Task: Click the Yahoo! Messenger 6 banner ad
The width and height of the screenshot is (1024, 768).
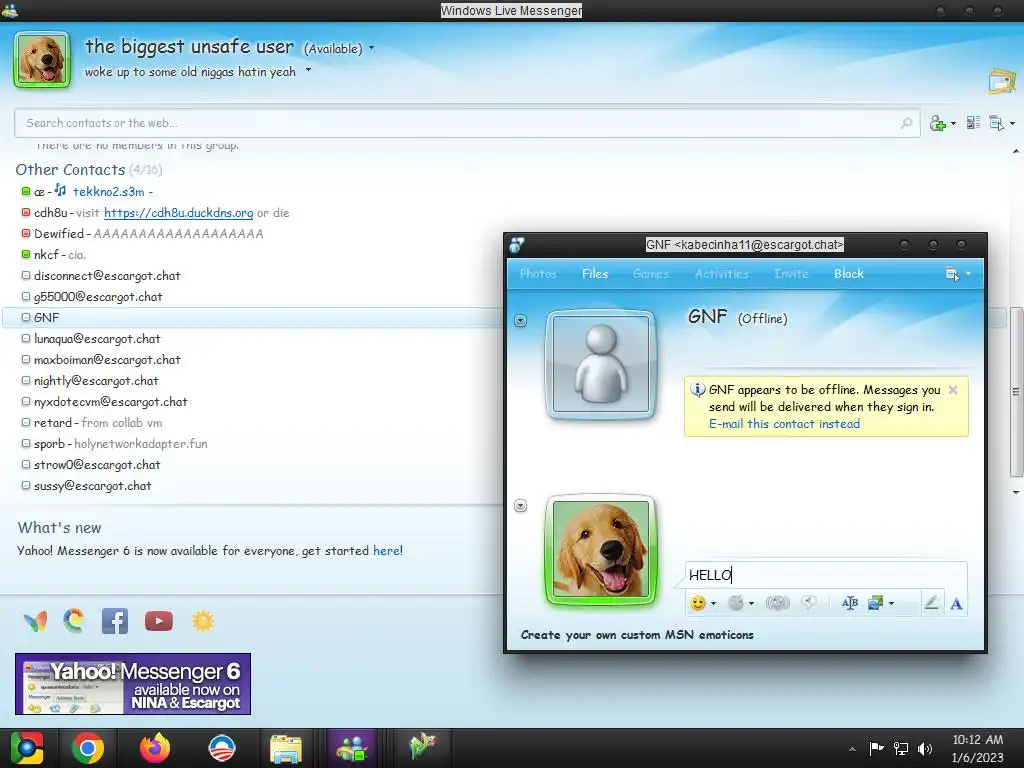Action: click(x=133, y=684)
